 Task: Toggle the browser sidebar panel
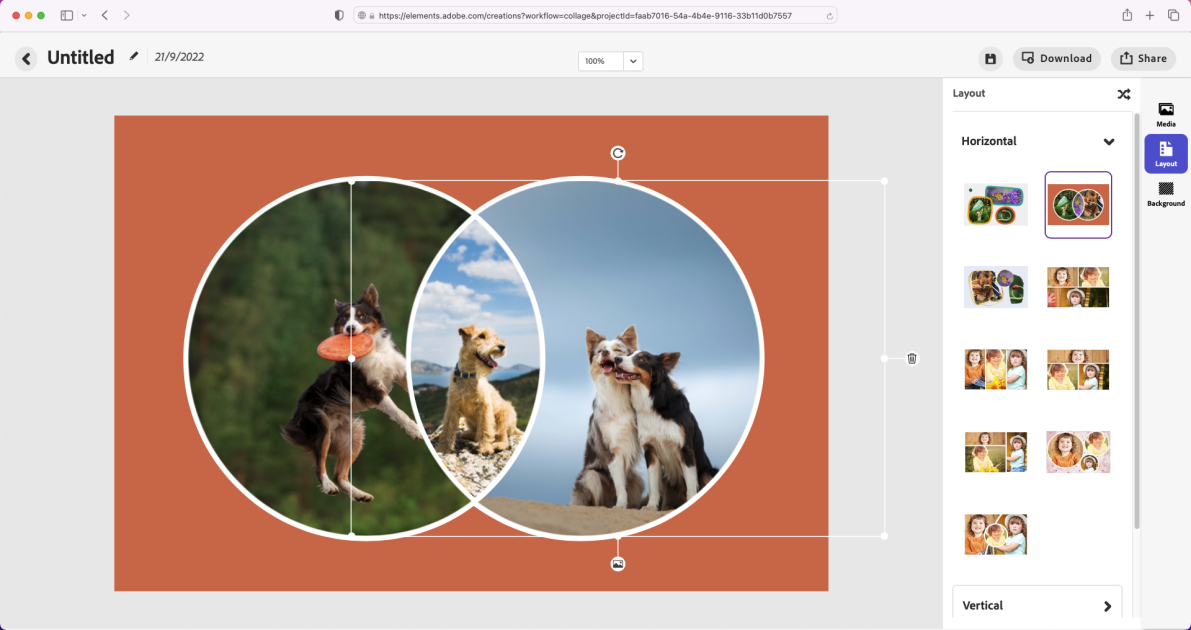click(x=66, y=15)
